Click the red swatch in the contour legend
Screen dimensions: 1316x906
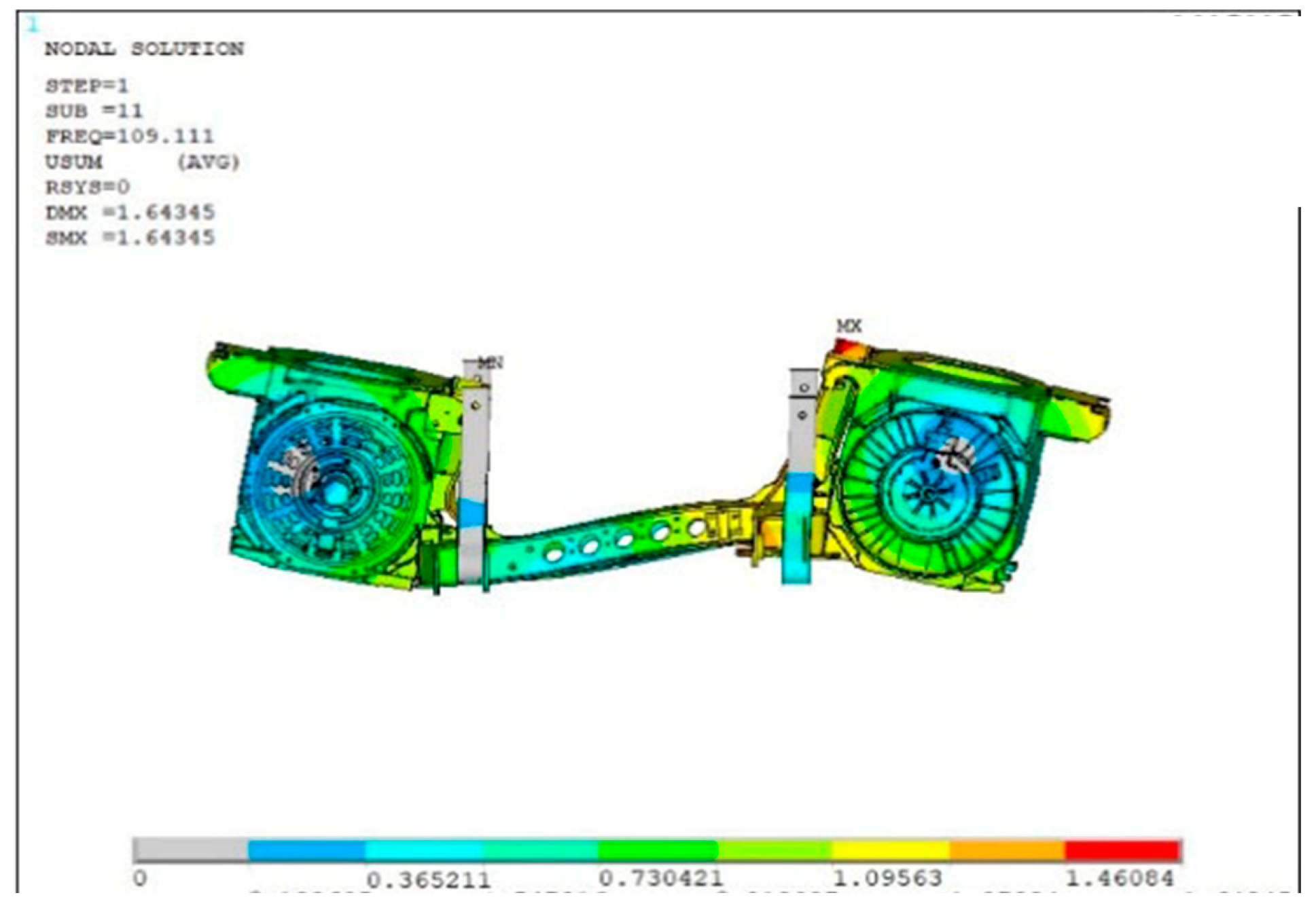point(1122,850)
